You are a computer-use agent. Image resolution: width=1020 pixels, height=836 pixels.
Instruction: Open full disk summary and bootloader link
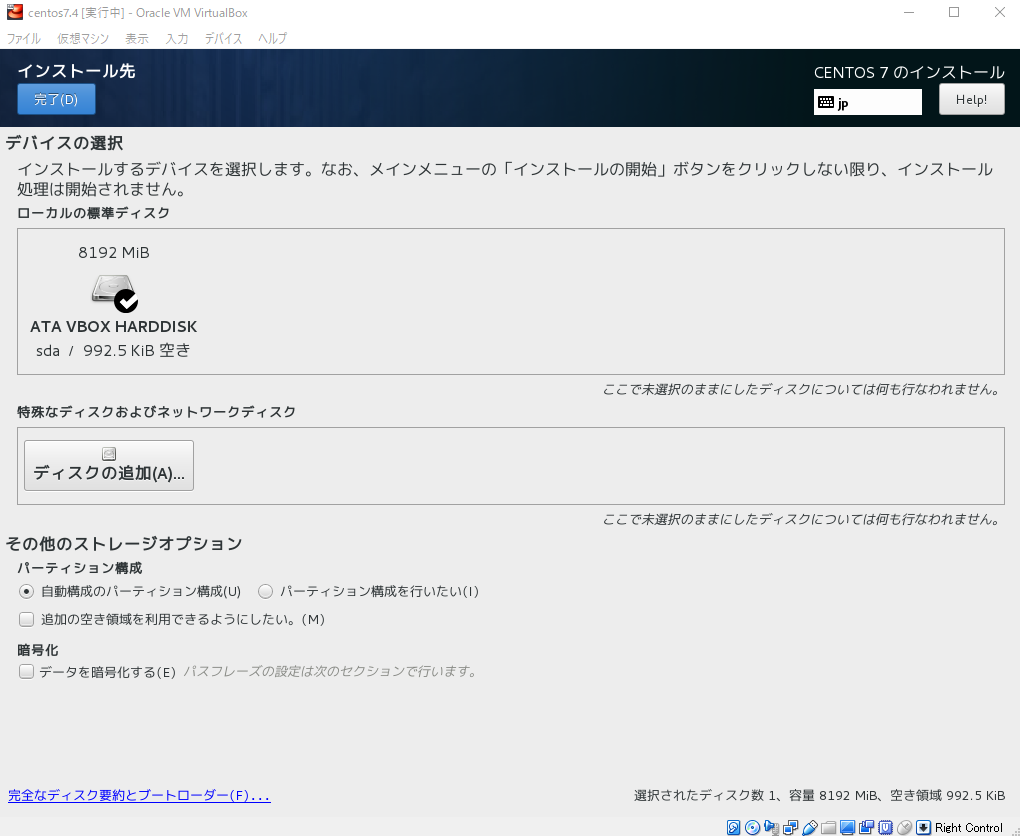(x=139, y=796)
